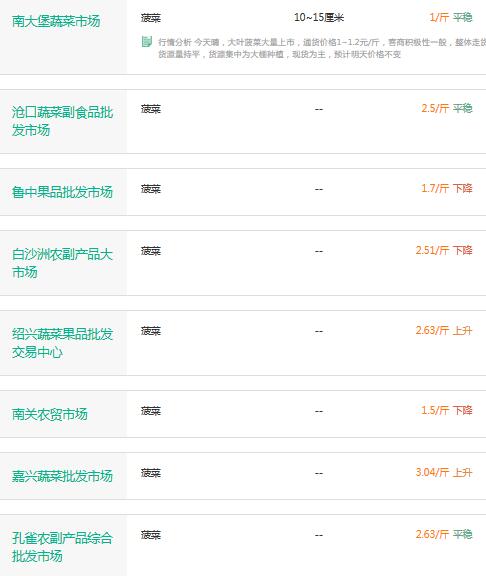
Task: Click the 2.63/斤 平稳 price
Action: [444, 534]
